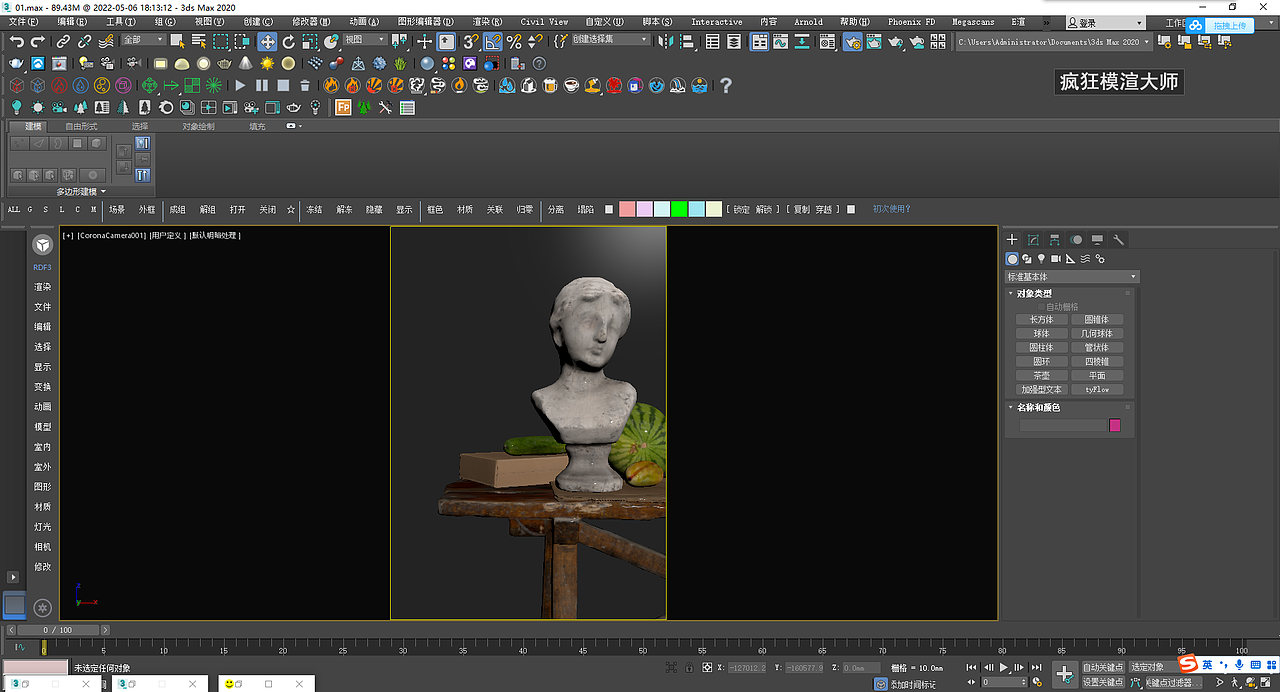Click the magenta object color swatch
Image resolution: width=1280 pixels, height=692 pixels.
(x=1115, y=426)
